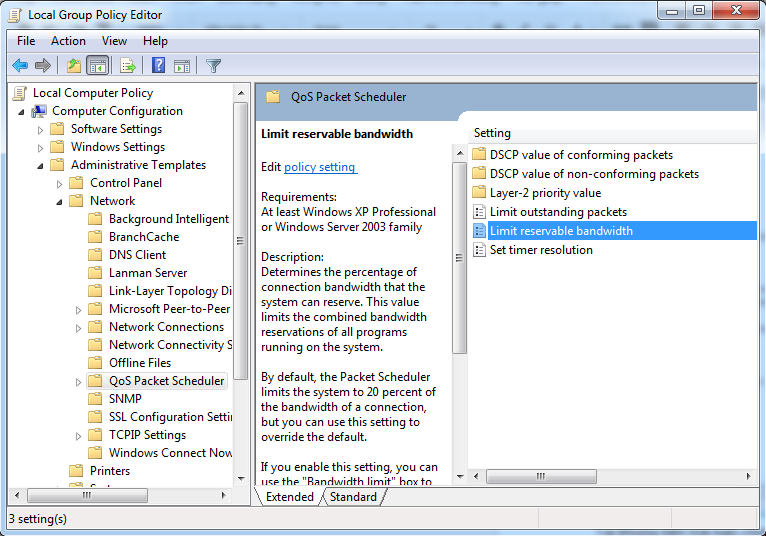
Task: Expand the Network Connections tree node
Action: click(79, 328)
